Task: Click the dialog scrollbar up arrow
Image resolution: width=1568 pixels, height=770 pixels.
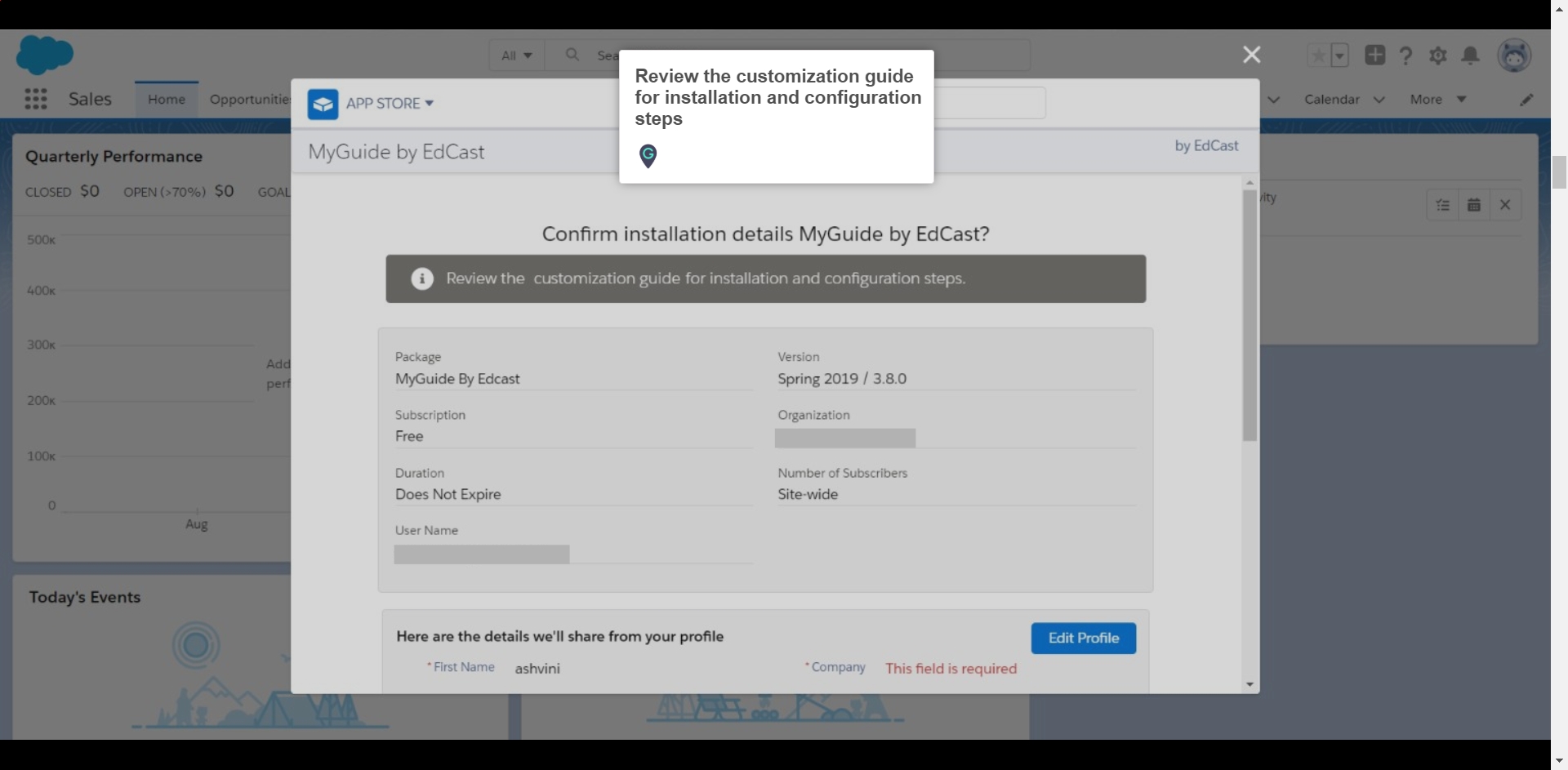Action: pyautogui.click(x=1249, y=182)
